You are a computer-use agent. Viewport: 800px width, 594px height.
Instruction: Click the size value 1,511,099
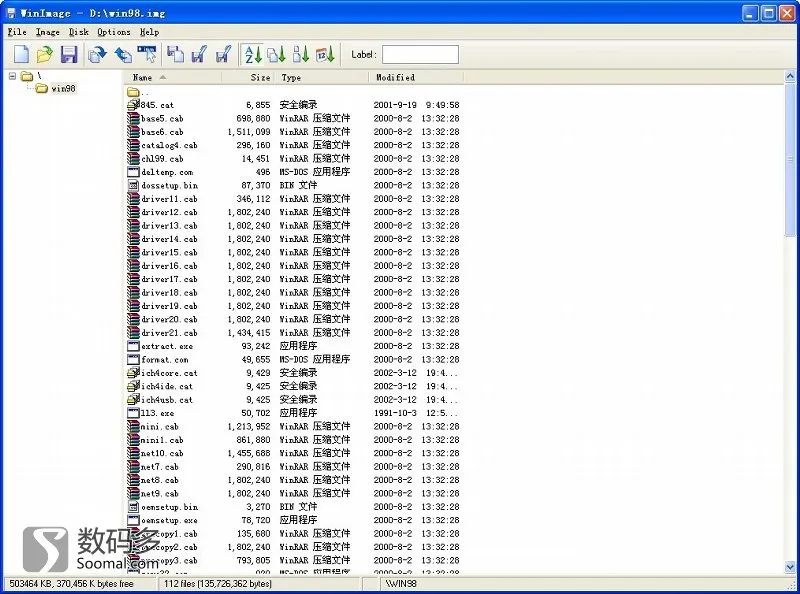click(249, 132)
